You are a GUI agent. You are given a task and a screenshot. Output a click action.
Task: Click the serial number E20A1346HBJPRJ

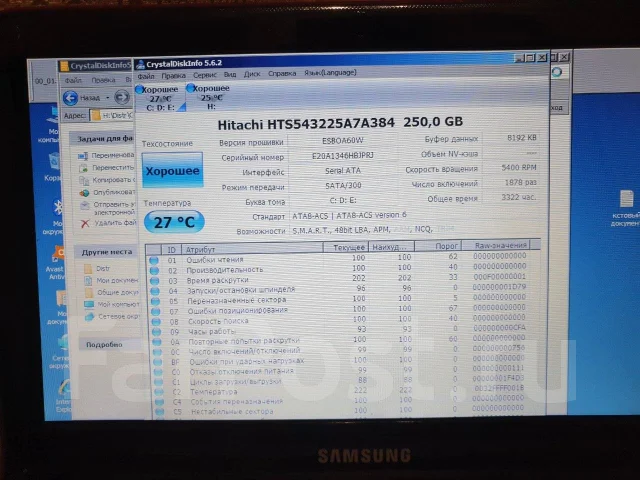[342, 156]
